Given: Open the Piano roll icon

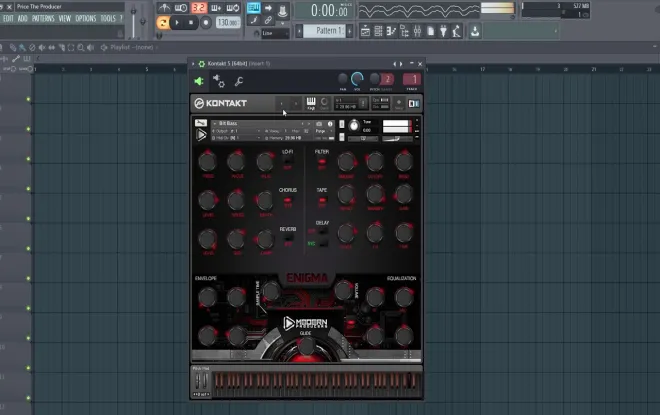Looking at the screenshot, I should coord(391,31).
